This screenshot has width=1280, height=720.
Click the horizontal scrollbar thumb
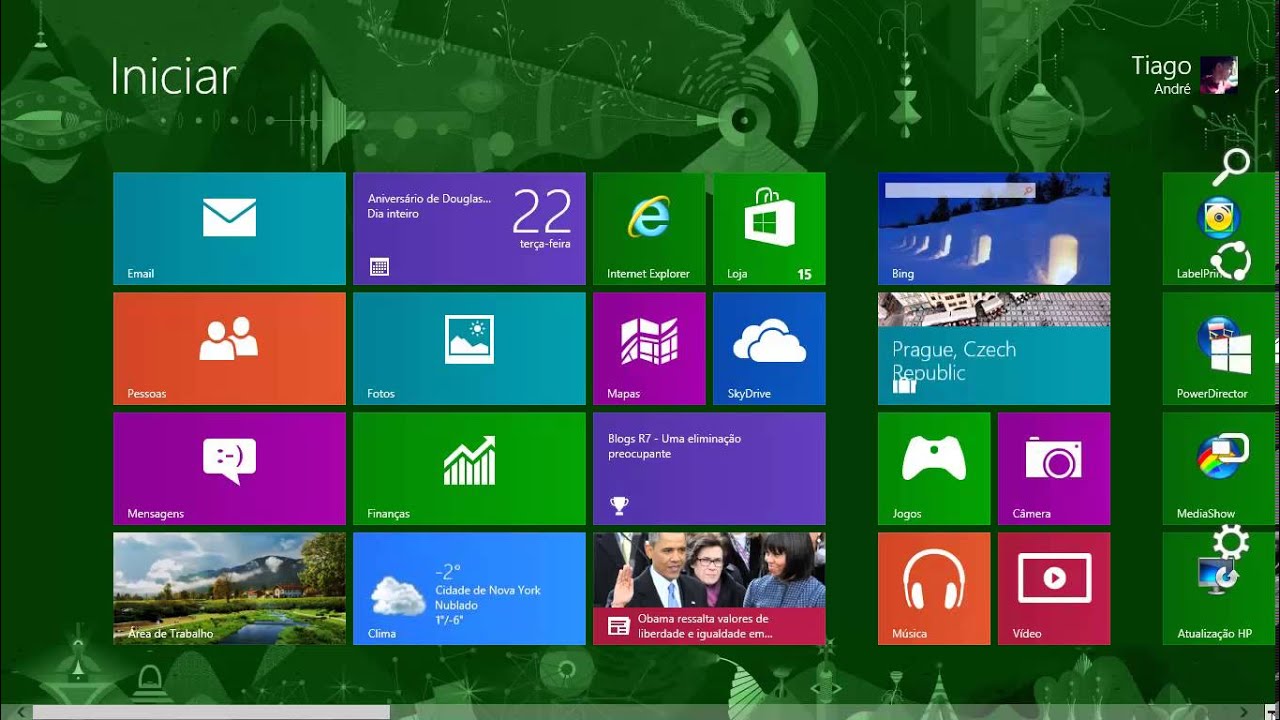tap(211, 712)
